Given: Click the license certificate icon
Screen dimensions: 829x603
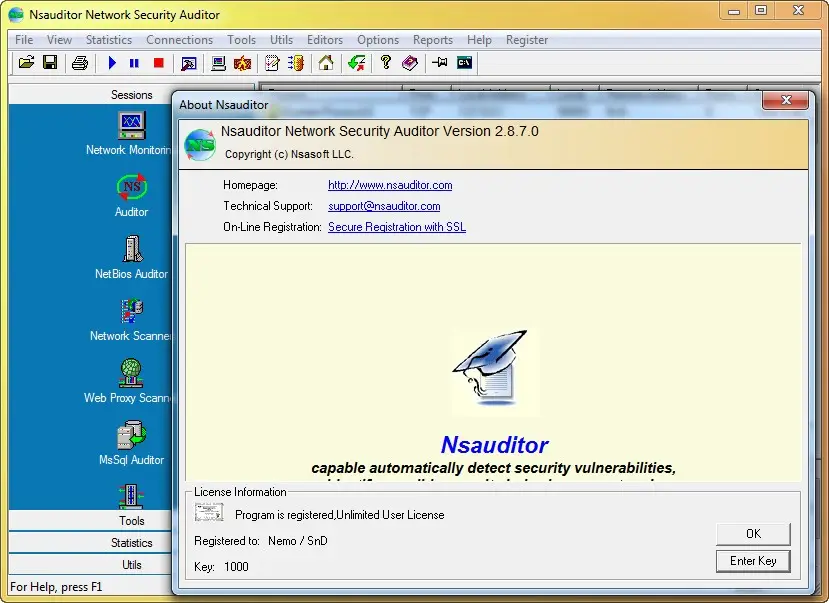Looking at the screenshot, I should pyautogui.click(x=209, y=512).
